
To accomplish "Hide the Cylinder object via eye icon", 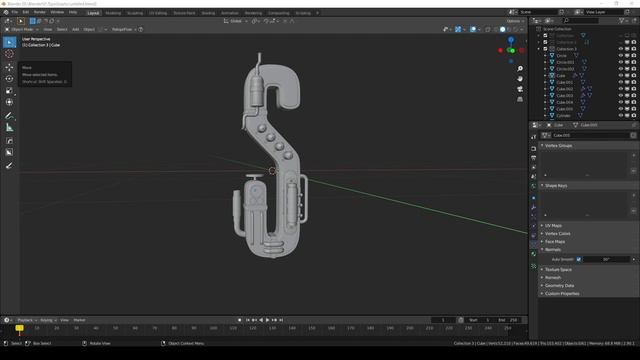I will click(621, 116).
